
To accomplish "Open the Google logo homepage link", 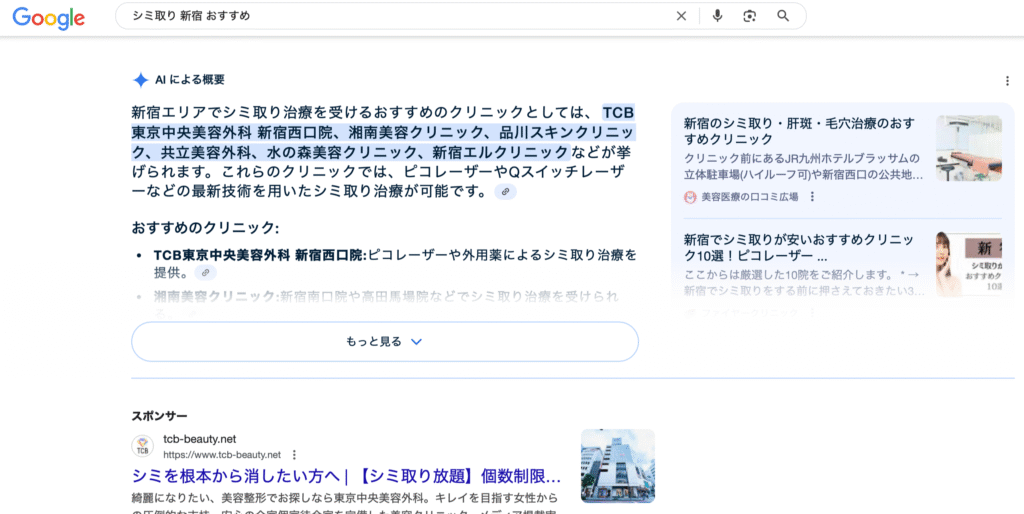I will click(49, 18).
